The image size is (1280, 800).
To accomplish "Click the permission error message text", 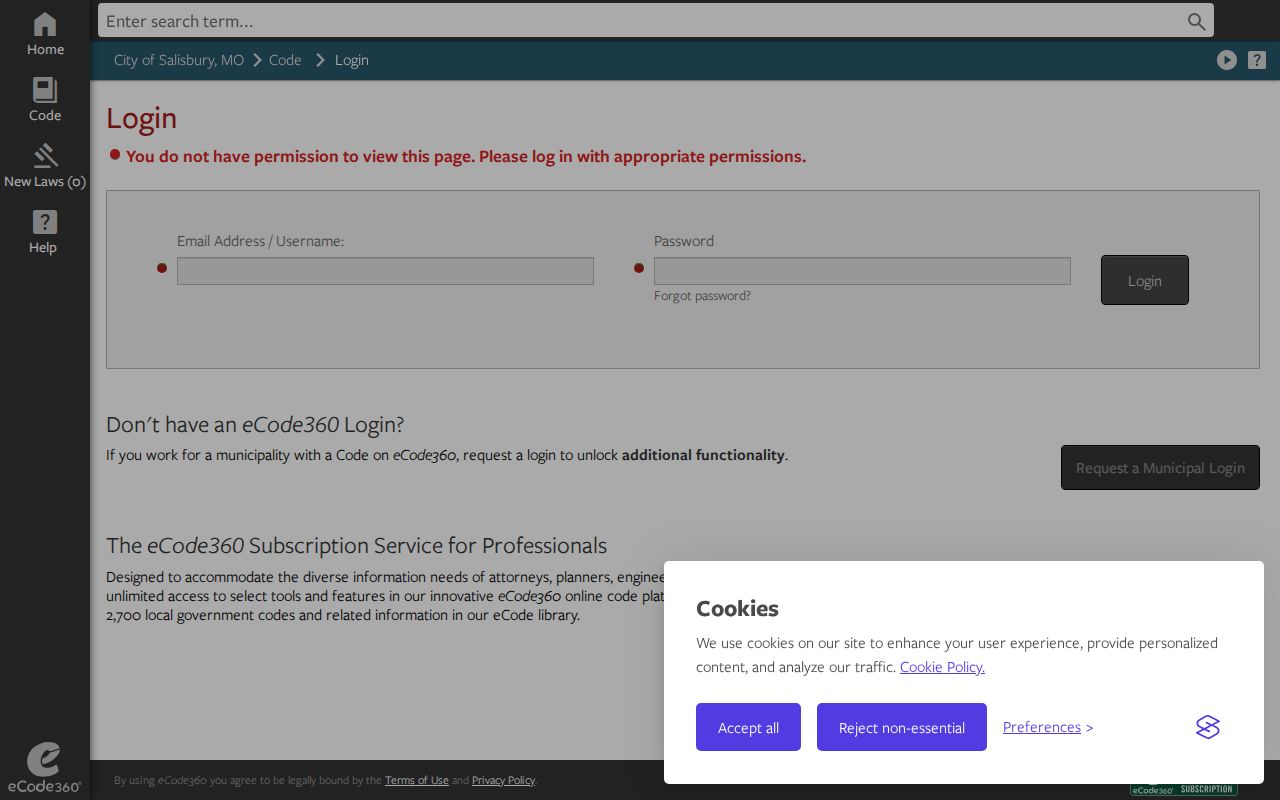I will pyautogui.click(x=466, y=156).
